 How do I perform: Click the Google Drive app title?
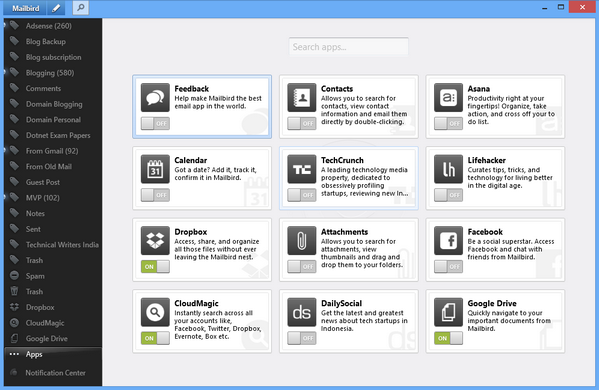click(492, 303)
